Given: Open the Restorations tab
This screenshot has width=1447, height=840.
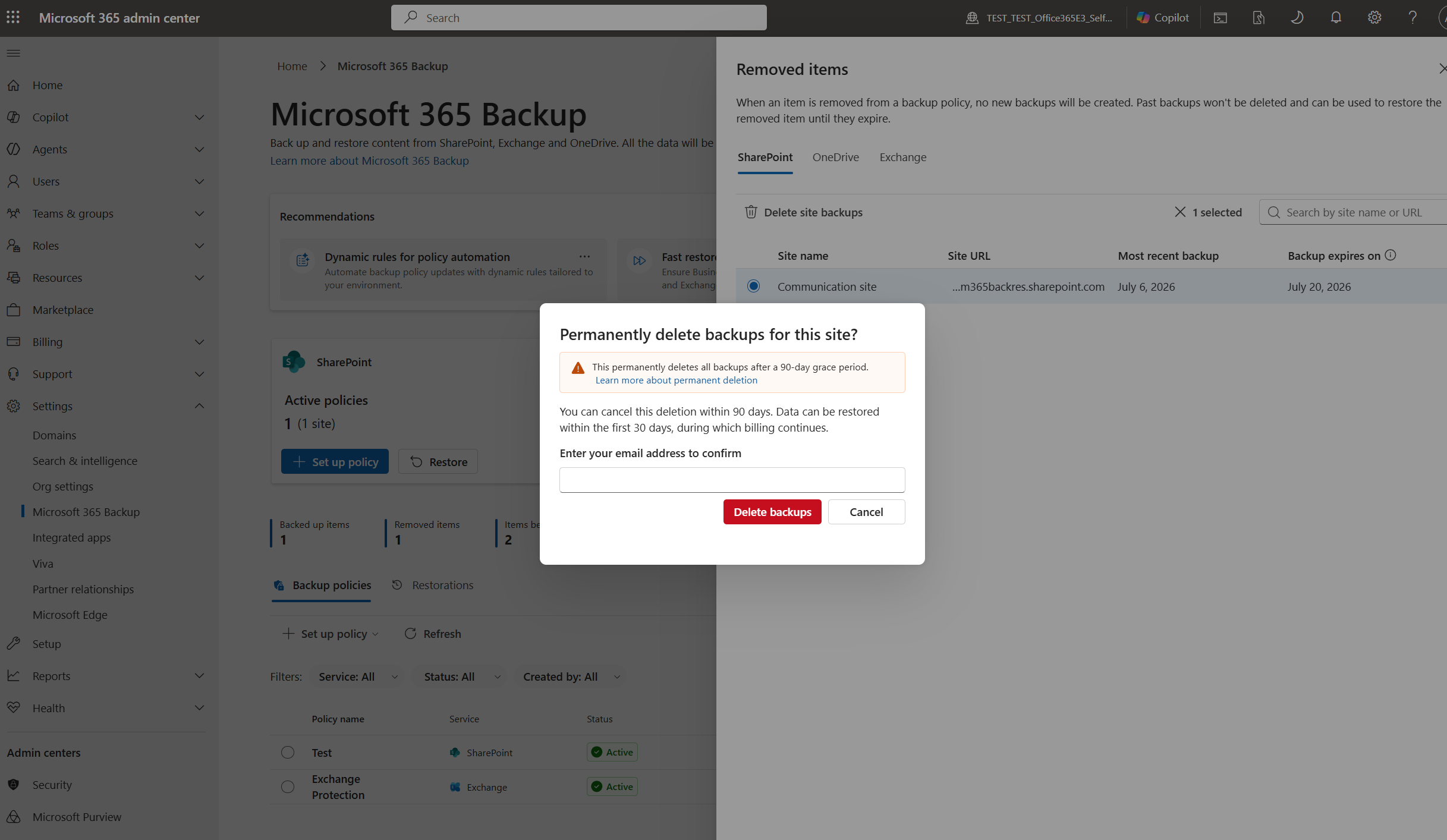Looking at the screenshot, I should point(433,586).
